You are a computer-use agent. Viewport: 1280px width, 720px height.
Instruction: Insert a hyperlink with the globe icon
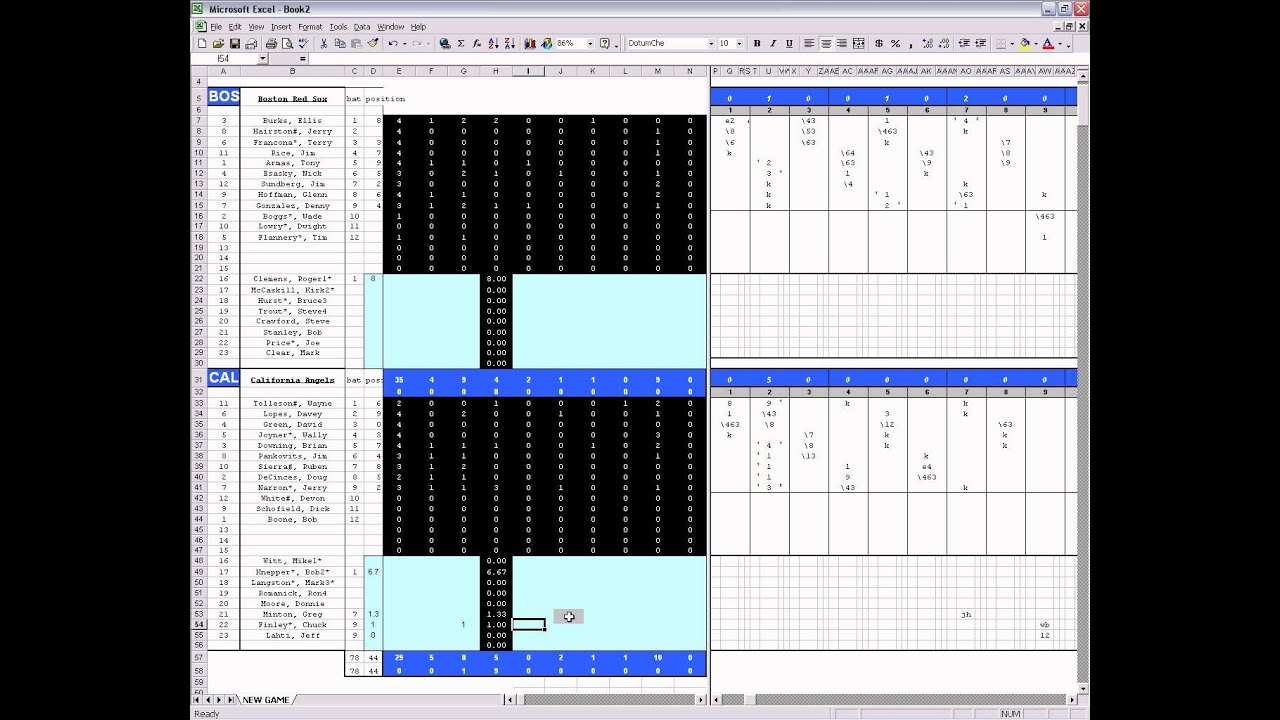(445, 44)
